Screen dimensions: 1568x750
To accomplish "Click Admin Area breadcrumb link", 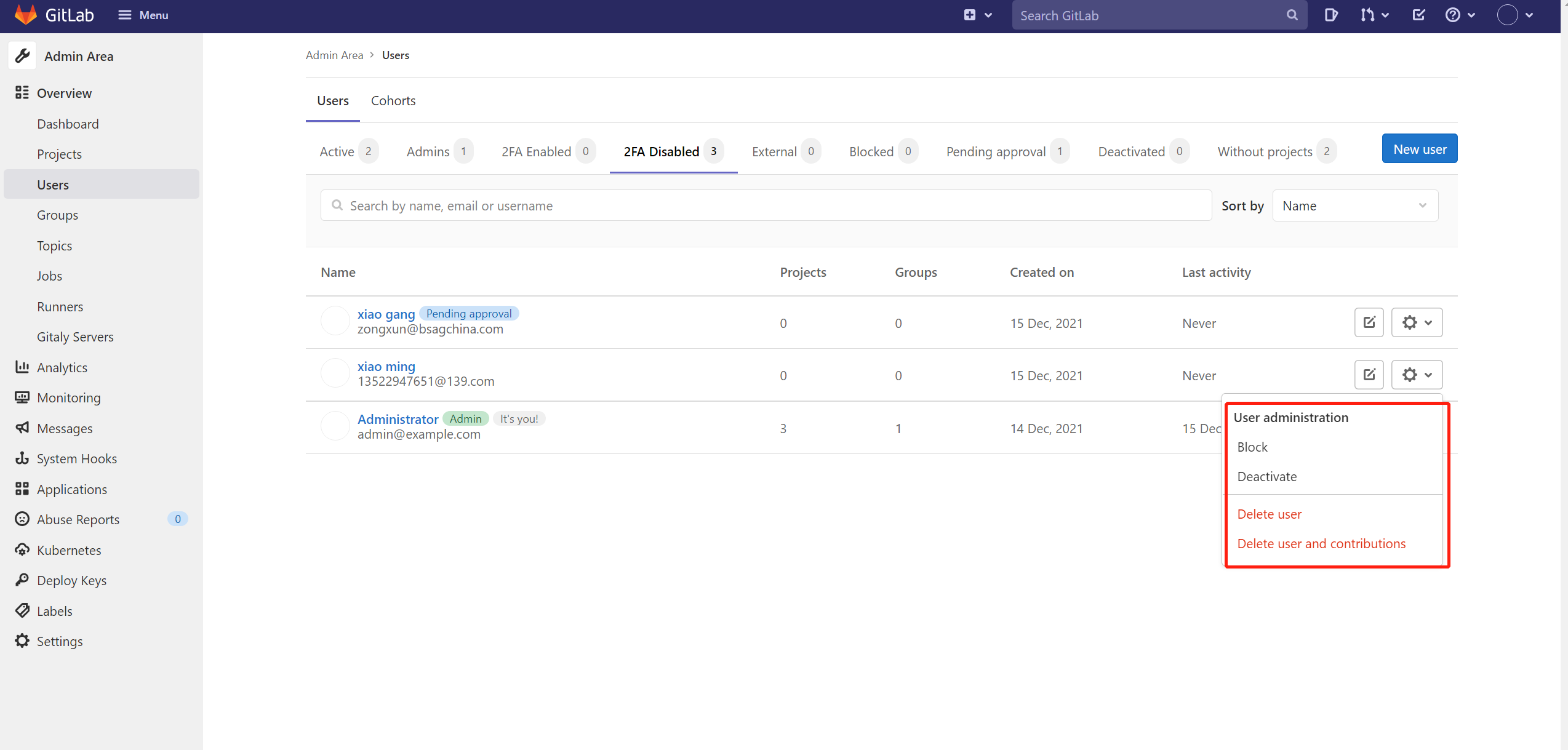I will 334,55.
